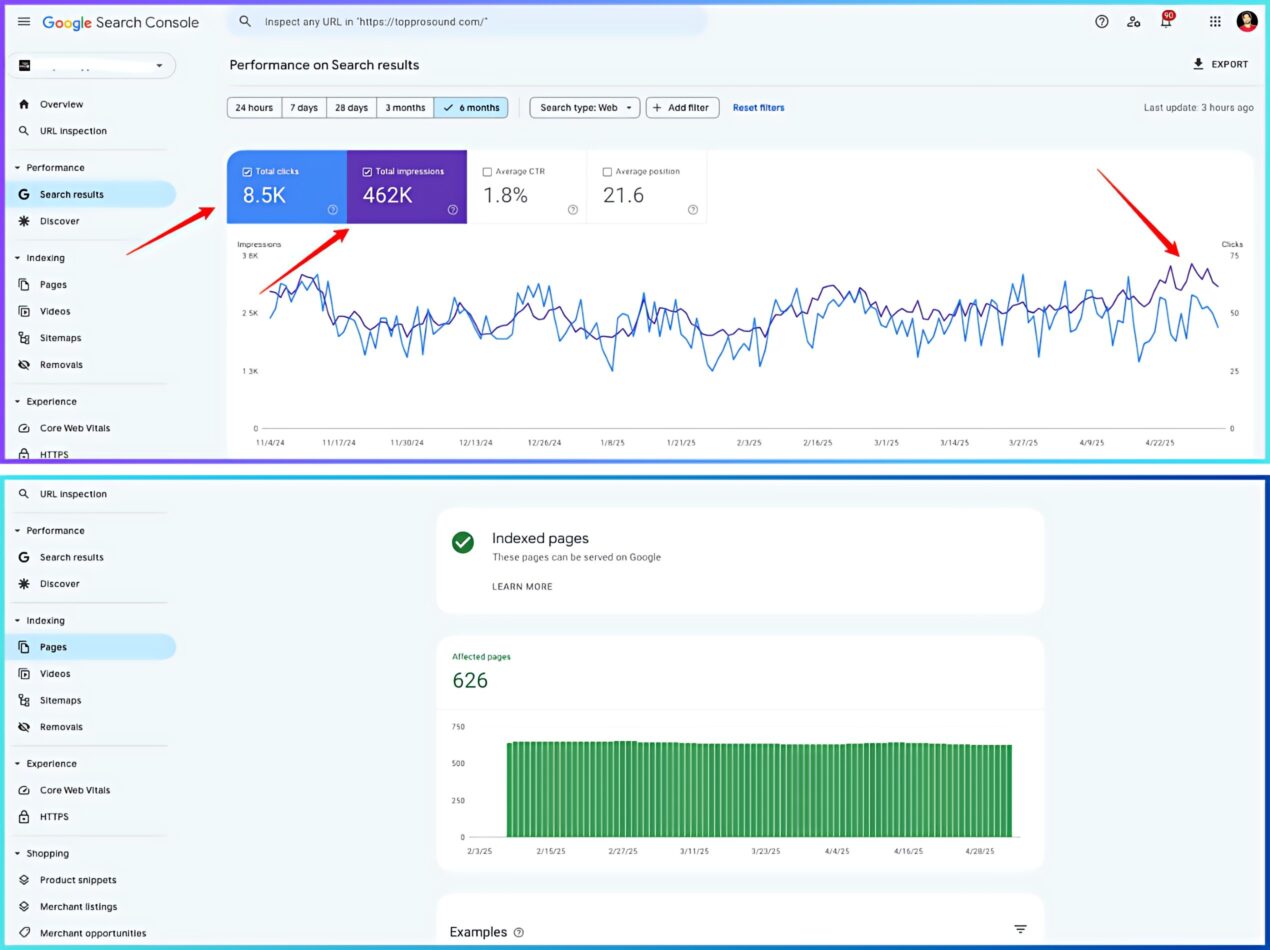Switch date range to 7 days

tap(304, 108)
